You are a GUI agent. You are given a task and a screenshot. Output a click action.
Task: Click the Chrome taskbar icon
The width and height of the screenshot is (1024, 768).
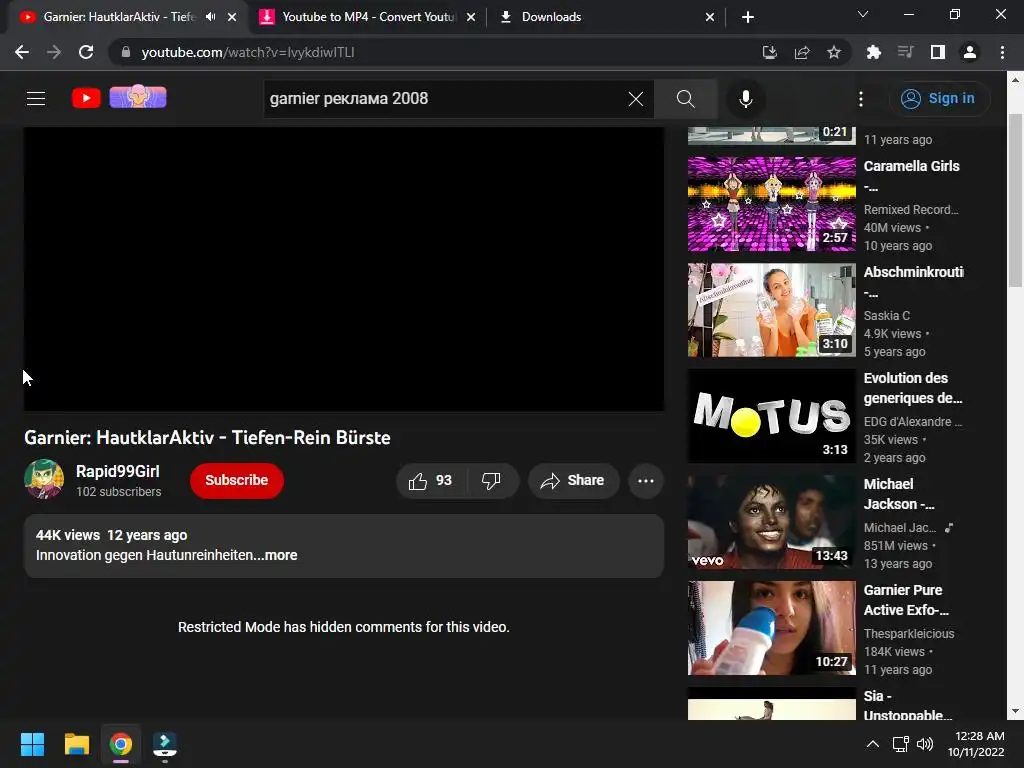coord(121,744)
